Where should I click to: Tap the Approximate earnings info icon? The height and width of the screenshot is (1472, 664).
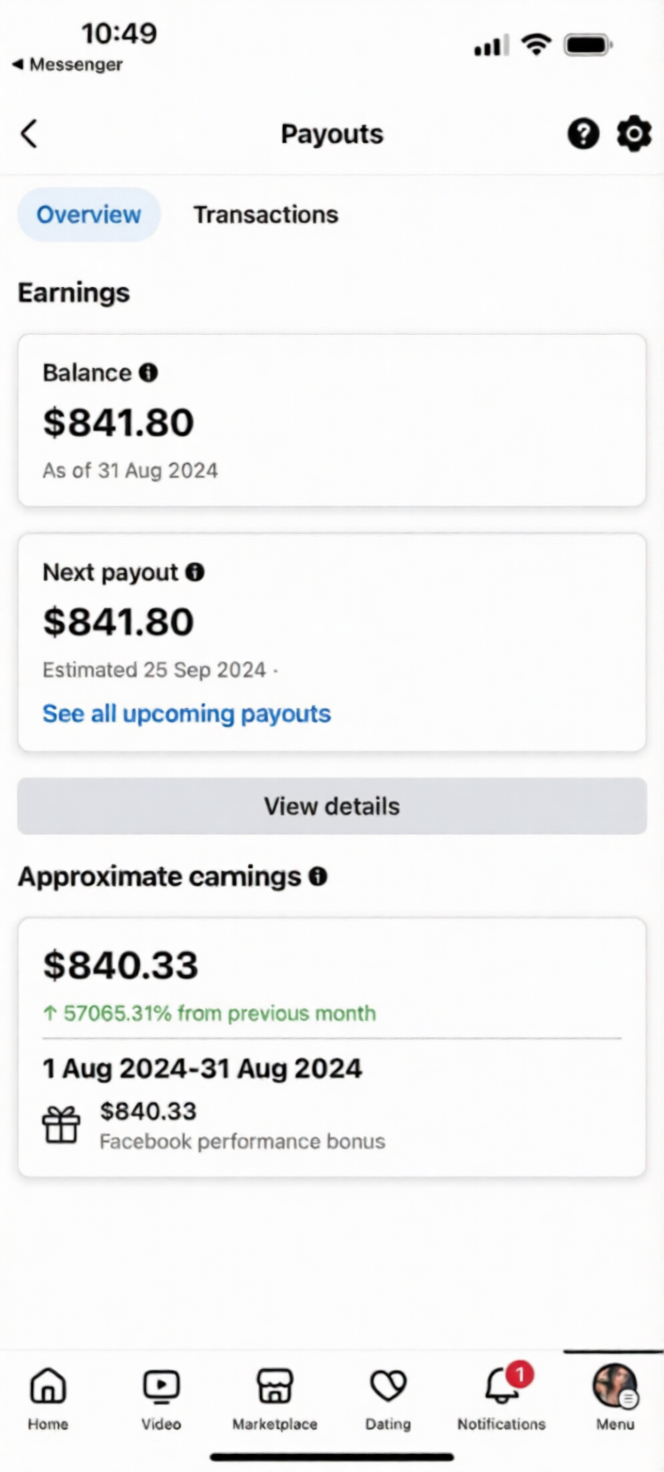point(318,877)
